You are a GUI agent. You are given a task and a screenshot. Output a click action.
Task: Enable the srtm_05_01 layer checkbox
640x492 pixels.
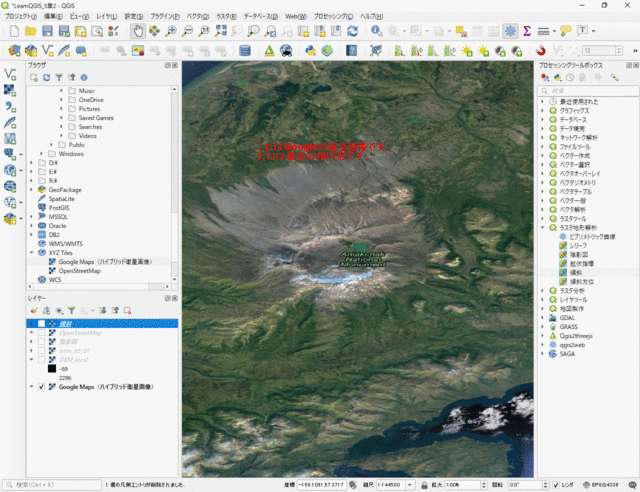(x=41, y=350)
